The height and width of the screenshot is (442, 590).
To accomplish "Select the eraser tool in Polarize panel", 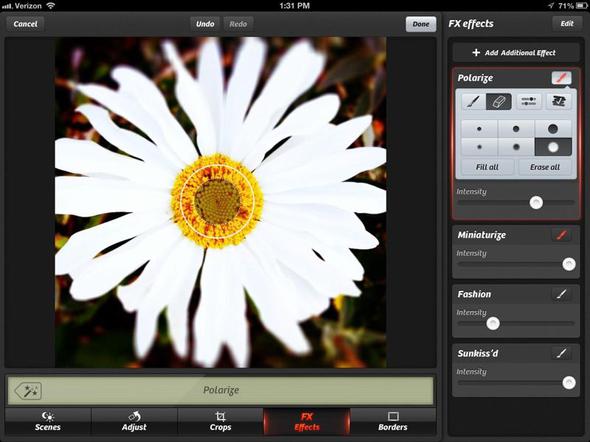I will [499, 102].
